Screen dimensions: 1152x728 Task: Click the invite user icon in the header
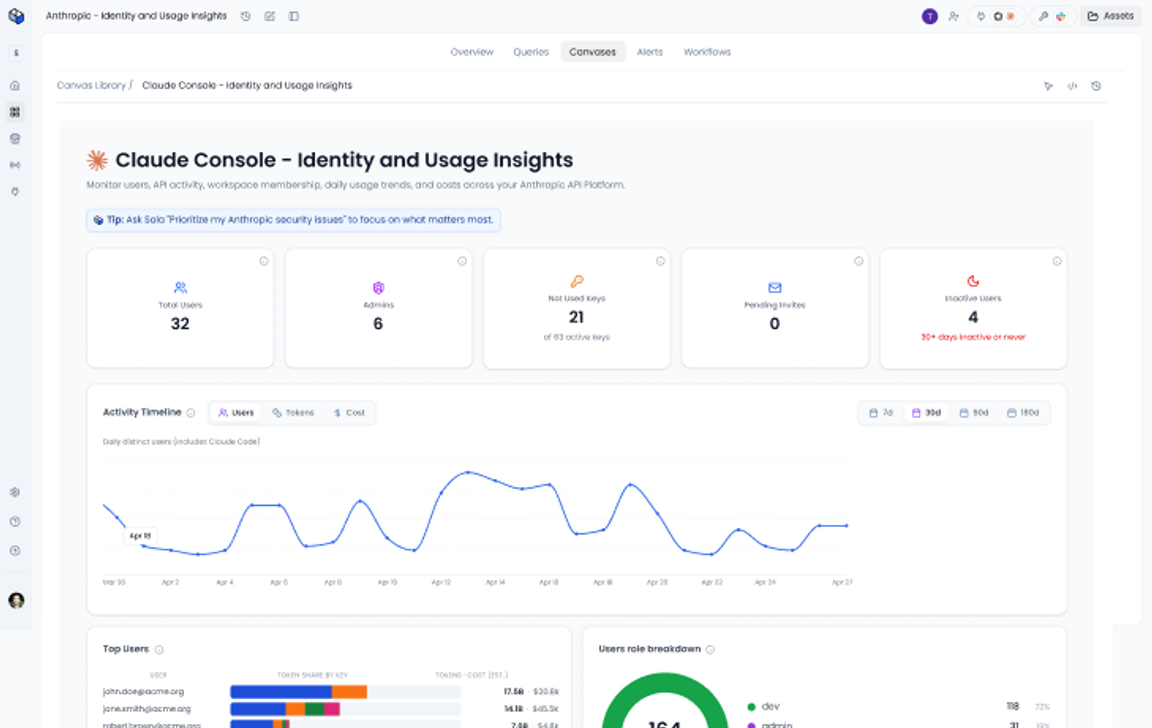pos(953,16)
